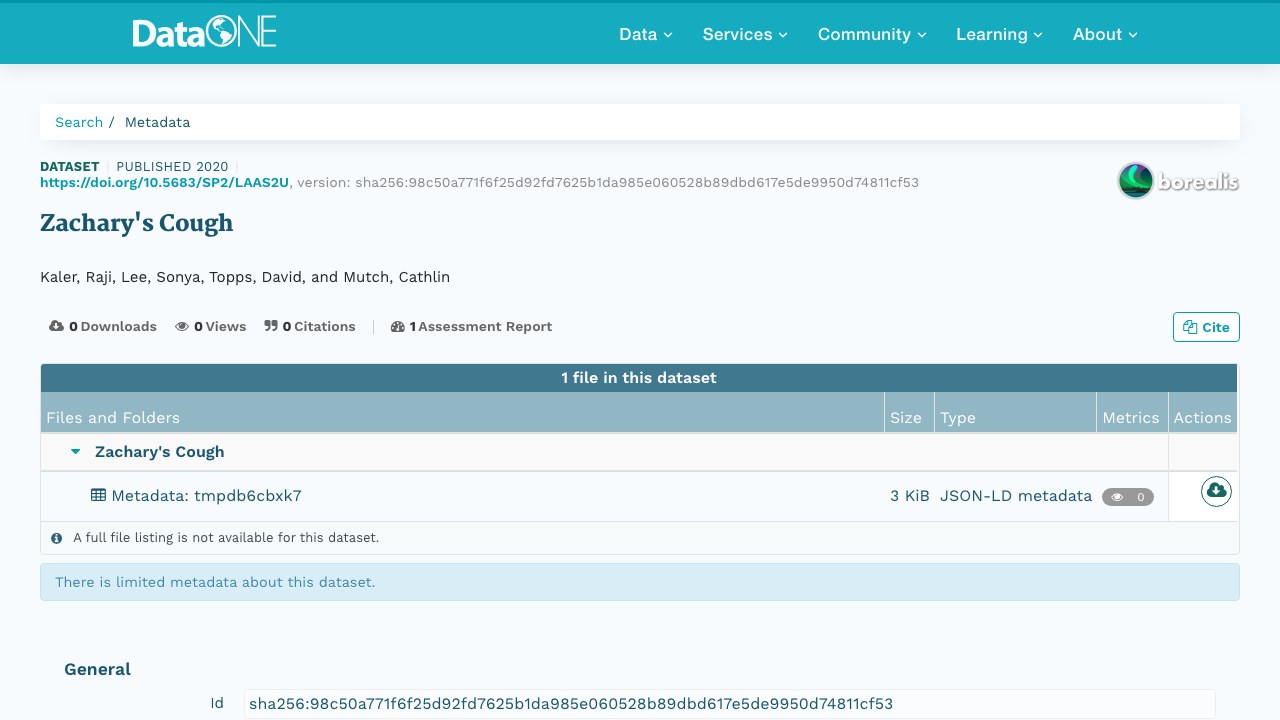Click the authors line Kaler, Raji

tap(245, 277)
